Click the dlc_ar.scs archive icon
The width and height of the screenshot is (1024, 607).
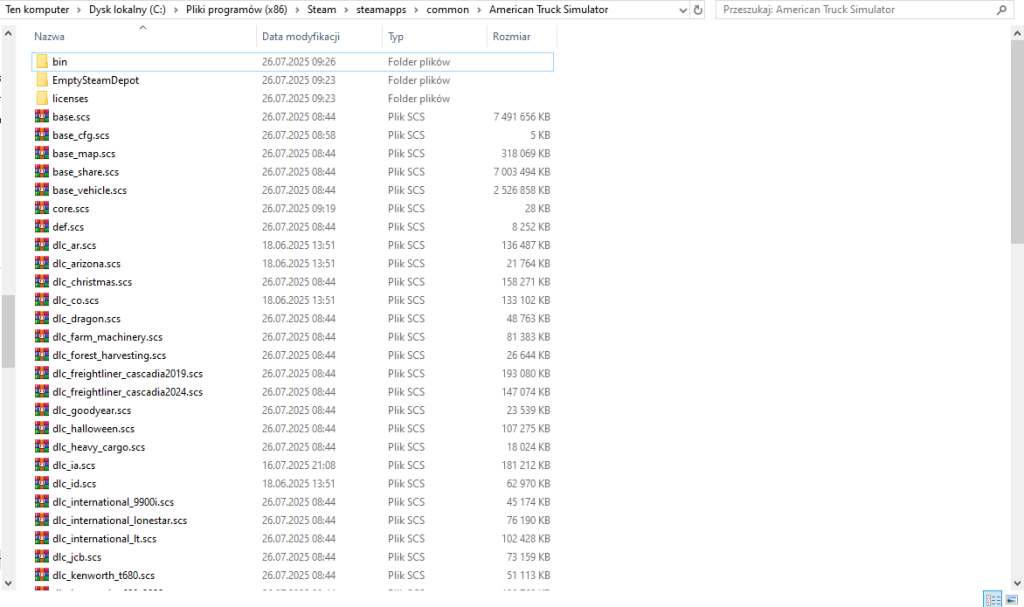tap(42, 244)
